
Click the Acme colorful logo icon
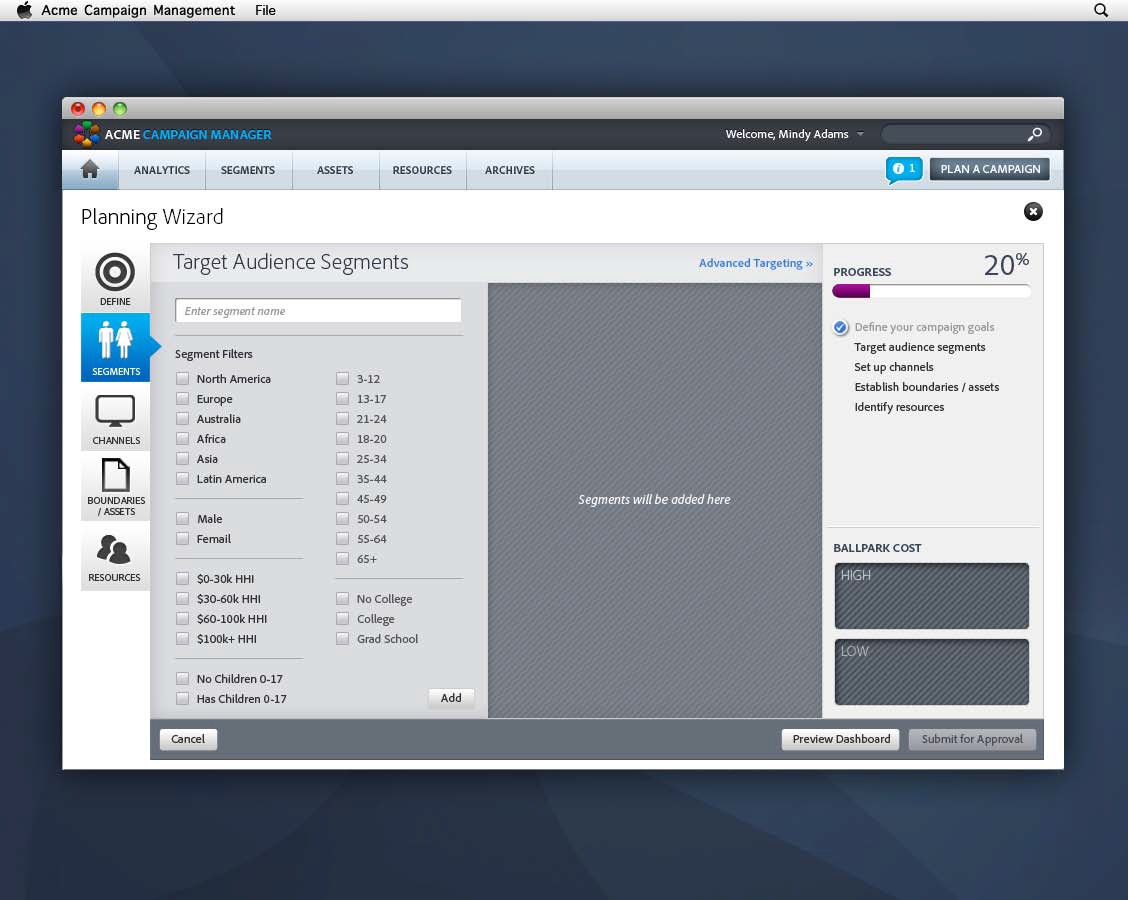point(86,134)
